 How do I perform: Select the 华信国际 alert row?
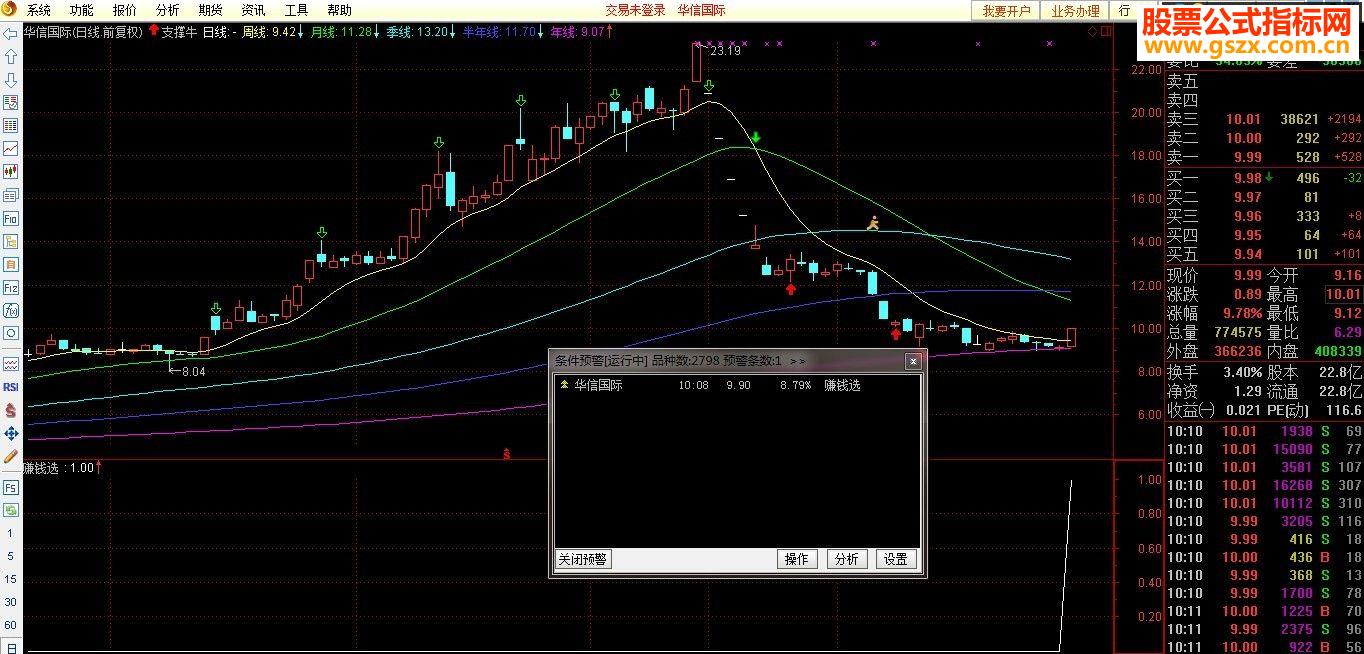click(737, 385)
